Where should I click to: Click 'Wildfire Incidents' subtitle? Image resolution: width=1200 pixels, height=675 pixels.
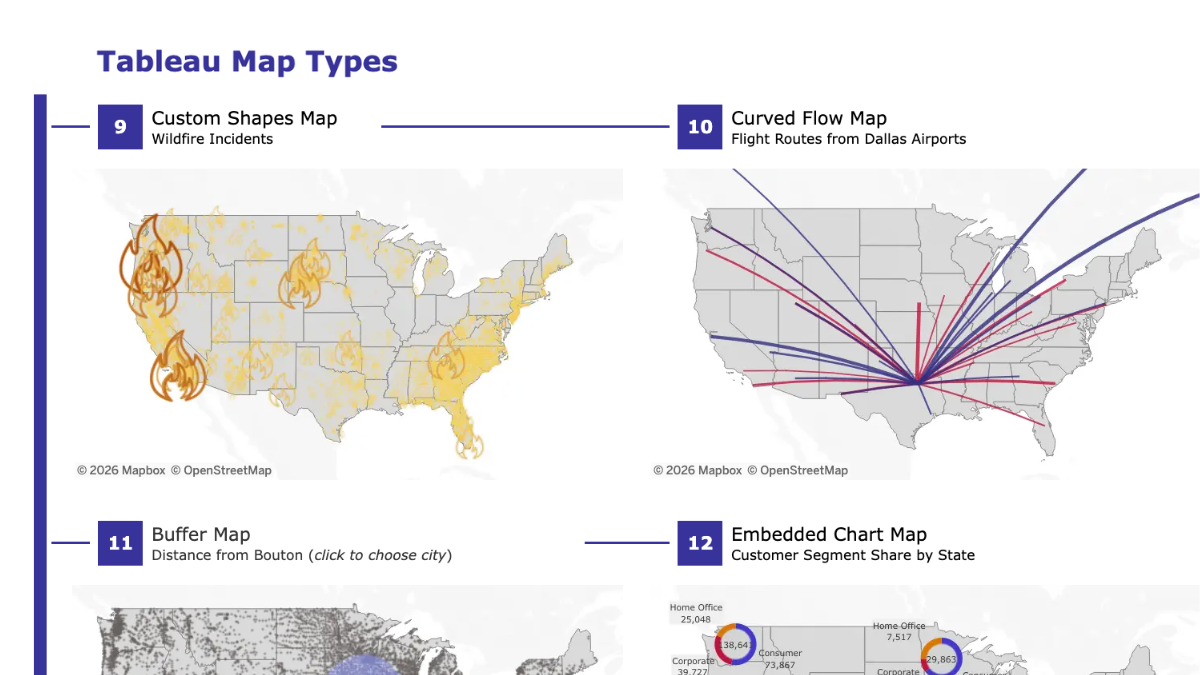click(x=212, y=139)
